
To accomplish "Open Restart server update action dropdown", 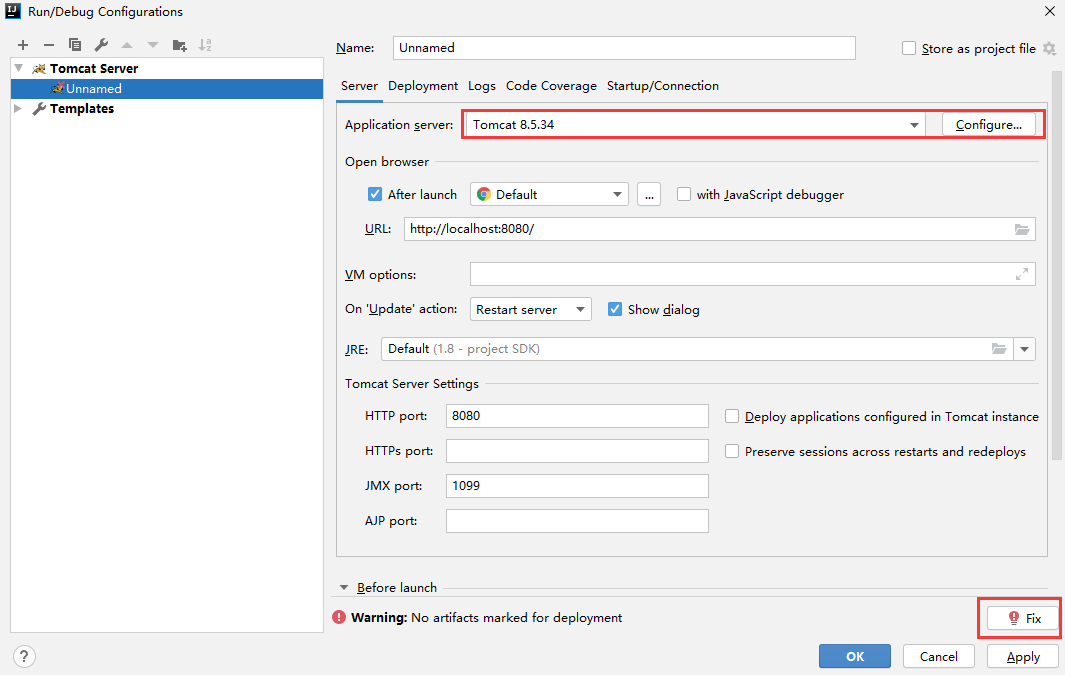I will 530,309.
